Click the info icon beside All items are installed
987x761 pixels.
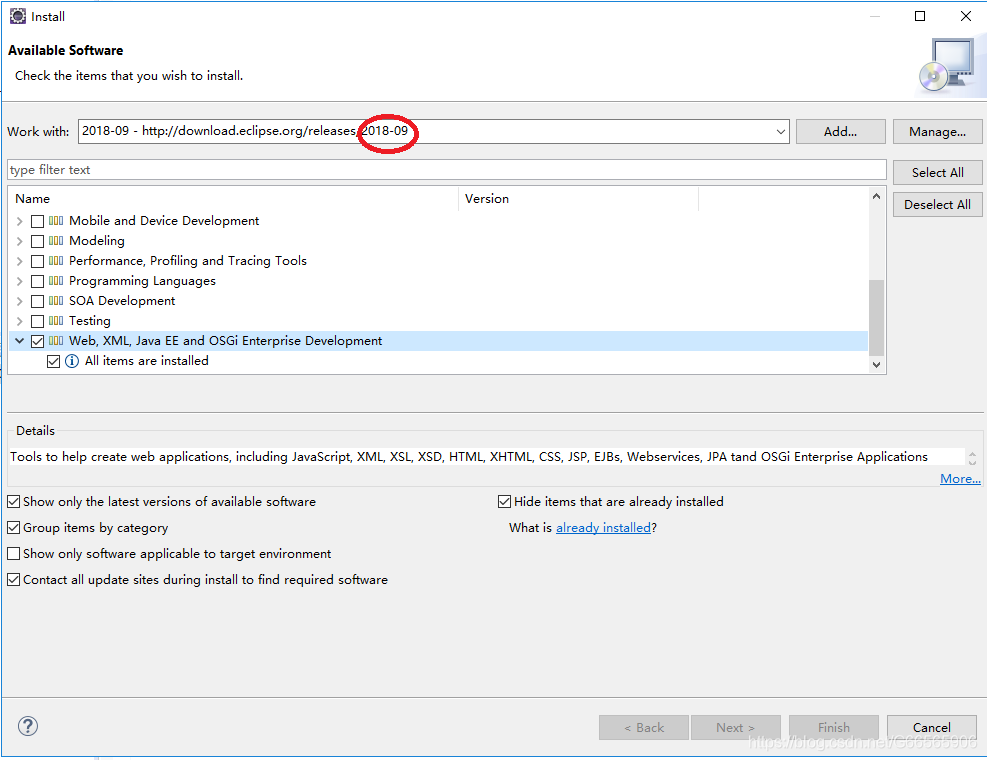(x=72, y=361)
